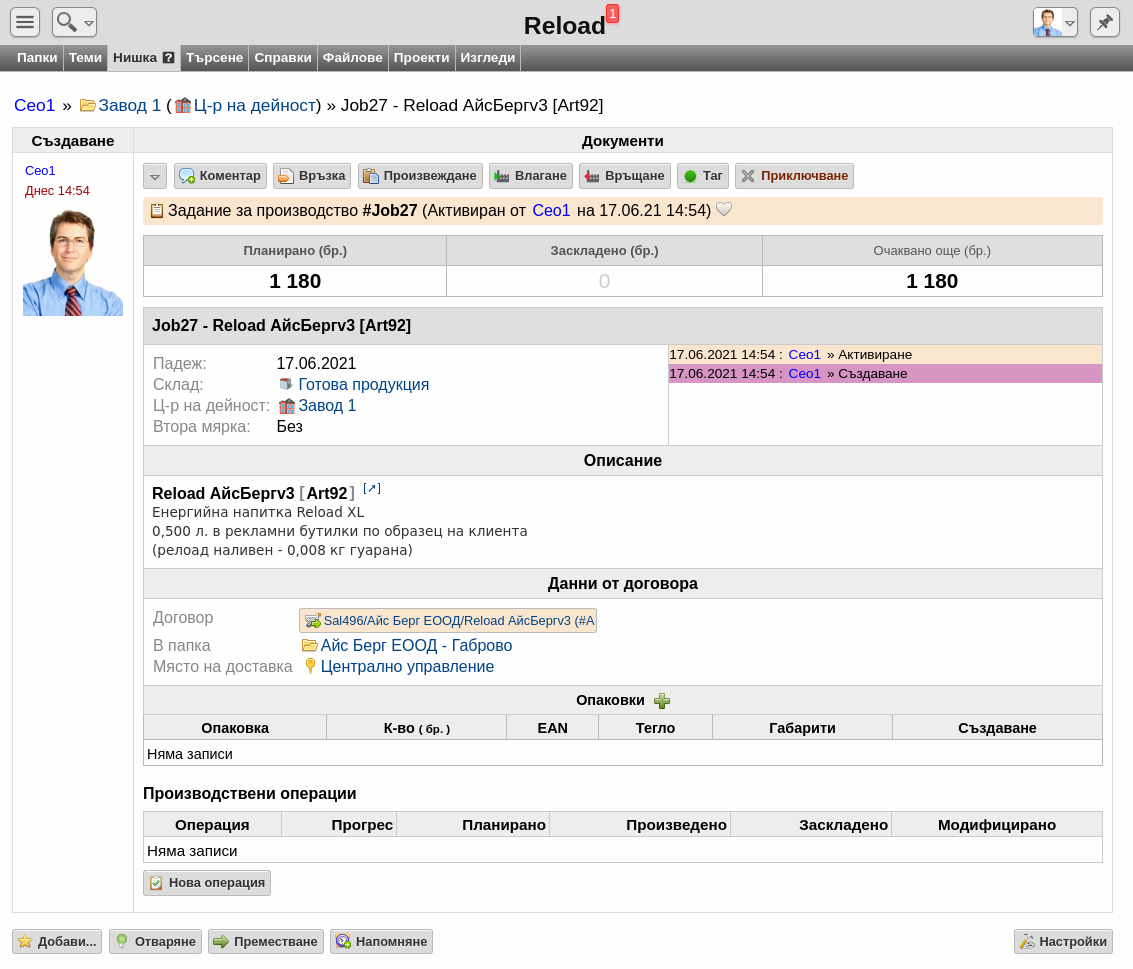The width and height of the screenshot is (1133, 969).
Task: Click the pin icon at top right
Action: pos(1104,22)
